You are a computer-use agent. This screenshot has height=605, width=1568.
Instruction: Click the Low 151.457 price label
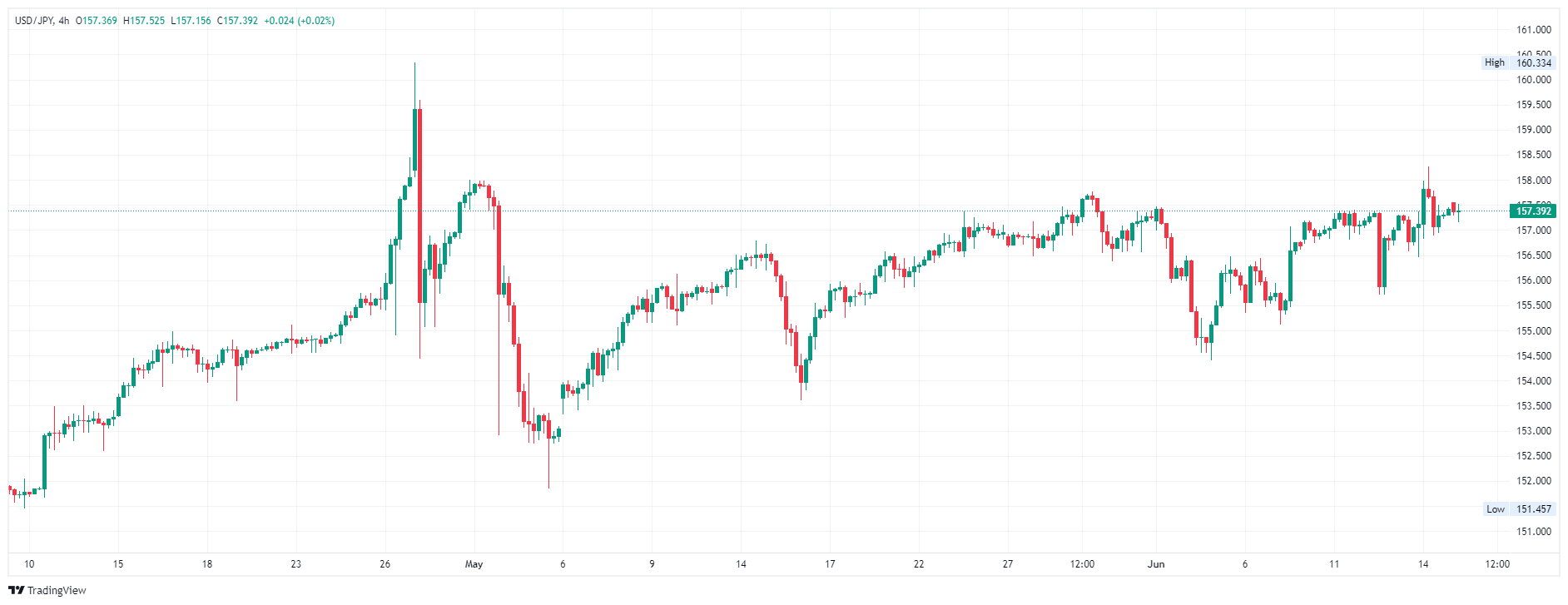coord(1518,508)
